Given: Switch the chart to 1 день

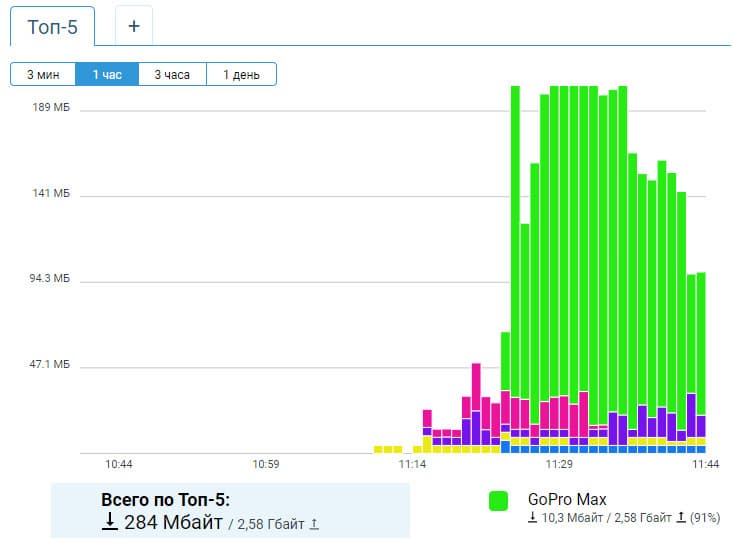Looking at the screenshot, I should (241, 74).
